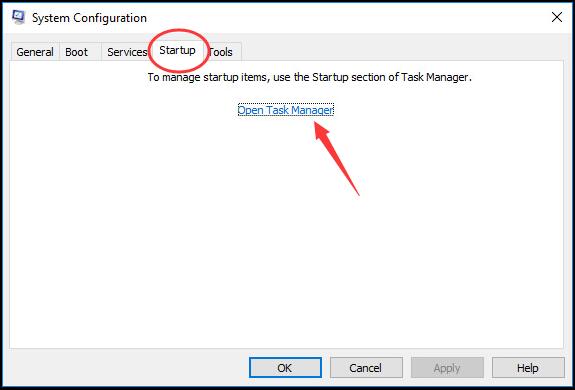The width and height of the screenshot is (575, 390).
Task: Click the circled Startup tab
Action: [x=177, y=50]
